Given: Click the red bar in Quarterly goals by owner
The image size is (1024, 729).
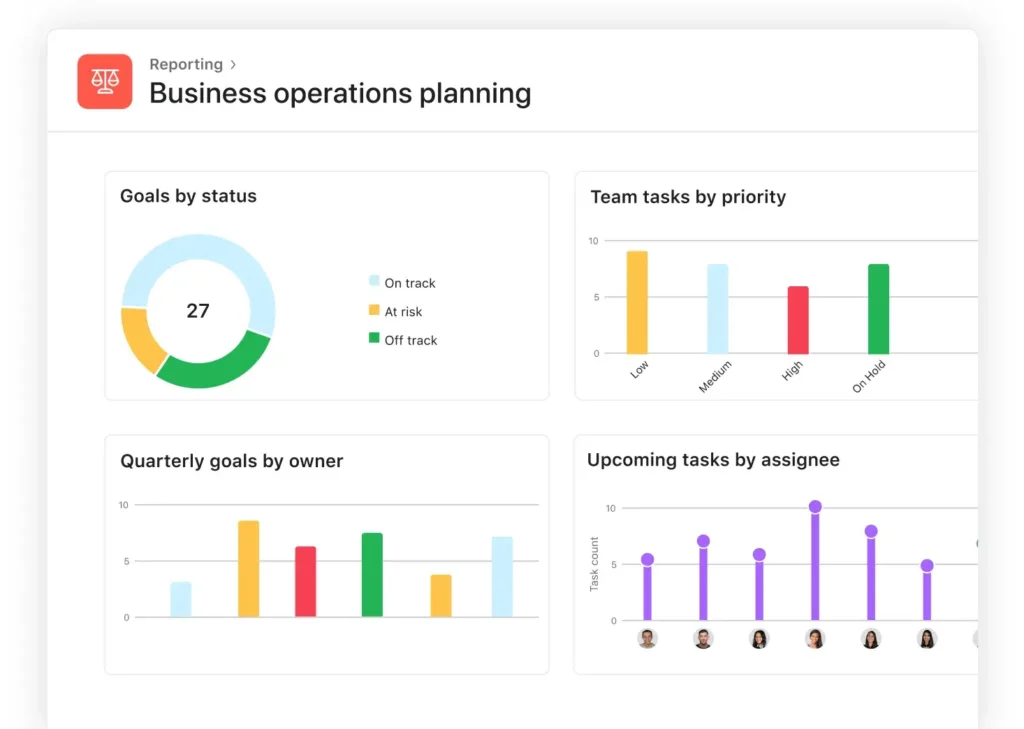Looking at the screenshot, I should tap(305, 581).
